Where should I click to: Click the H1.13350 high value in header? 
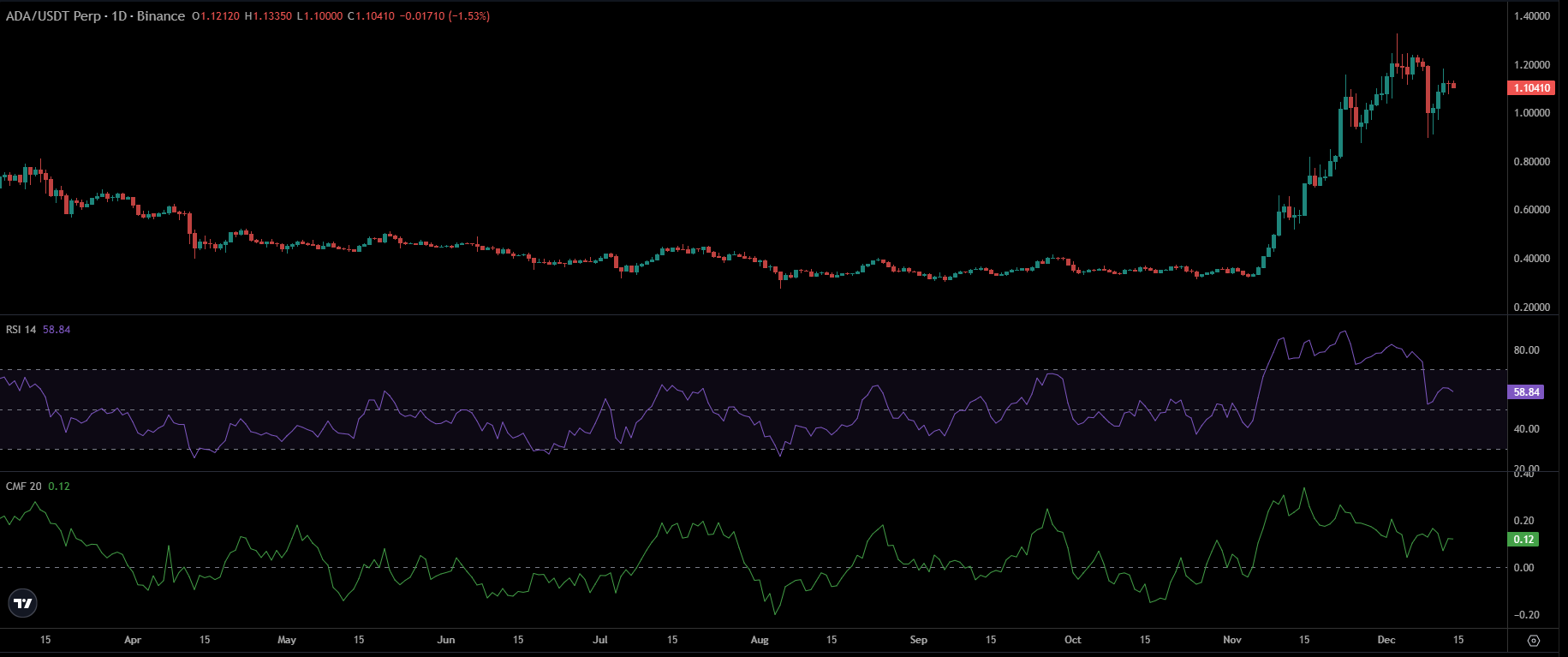(x=268, y=16)
